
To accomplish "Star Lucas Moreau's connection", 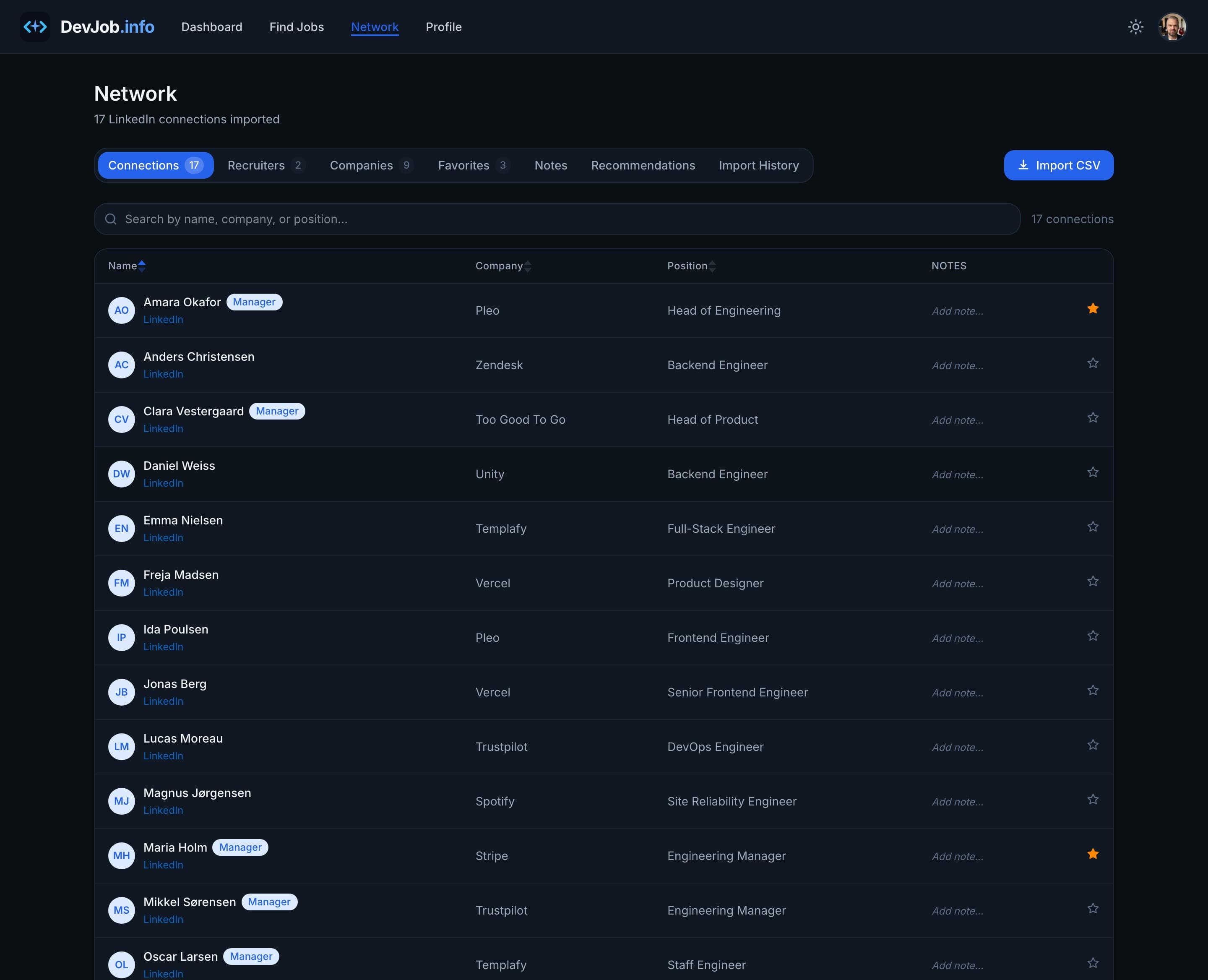I will point(1093,745).
